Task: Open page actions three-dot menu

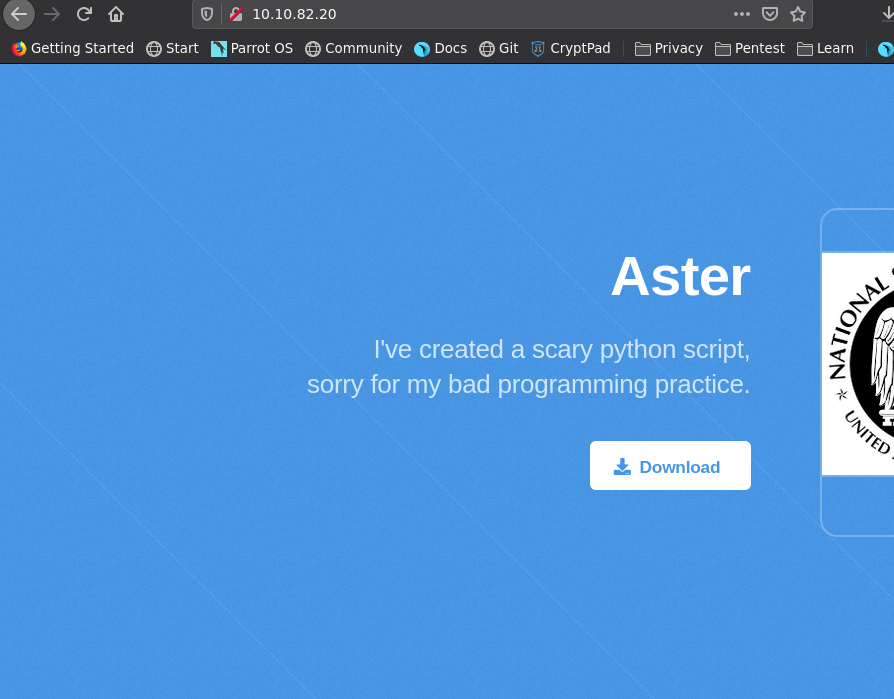Action: [x=741, y=14]
